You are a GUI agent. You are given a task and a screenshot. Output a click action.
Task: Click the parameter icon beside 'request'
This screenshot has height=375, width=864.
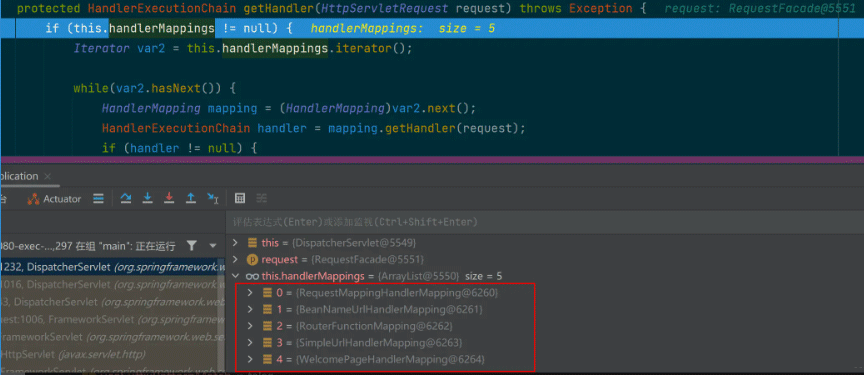tap(252, 259)
